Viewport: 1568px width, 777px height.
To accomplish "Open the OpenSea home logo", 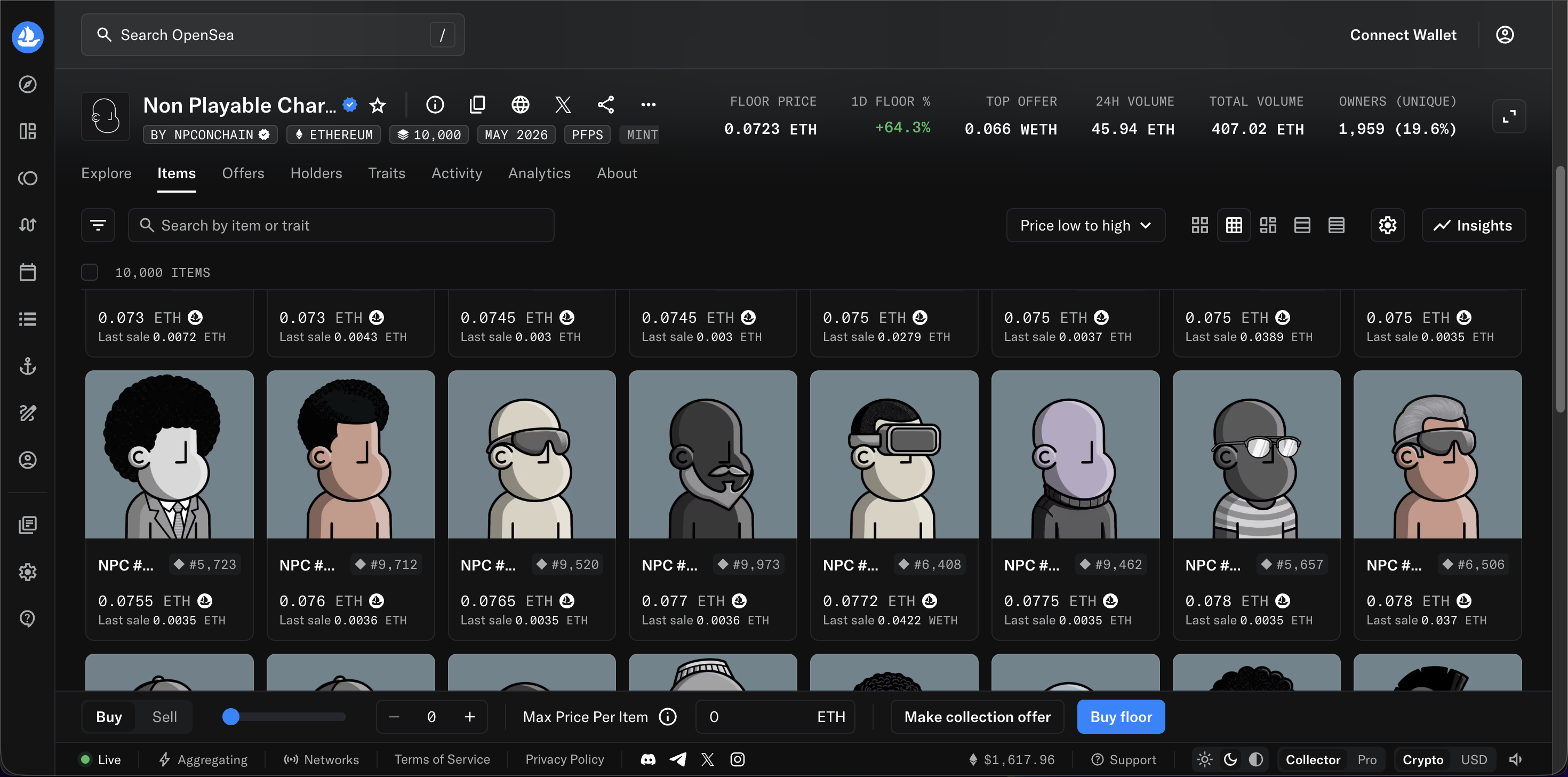I will coord(27,36).
